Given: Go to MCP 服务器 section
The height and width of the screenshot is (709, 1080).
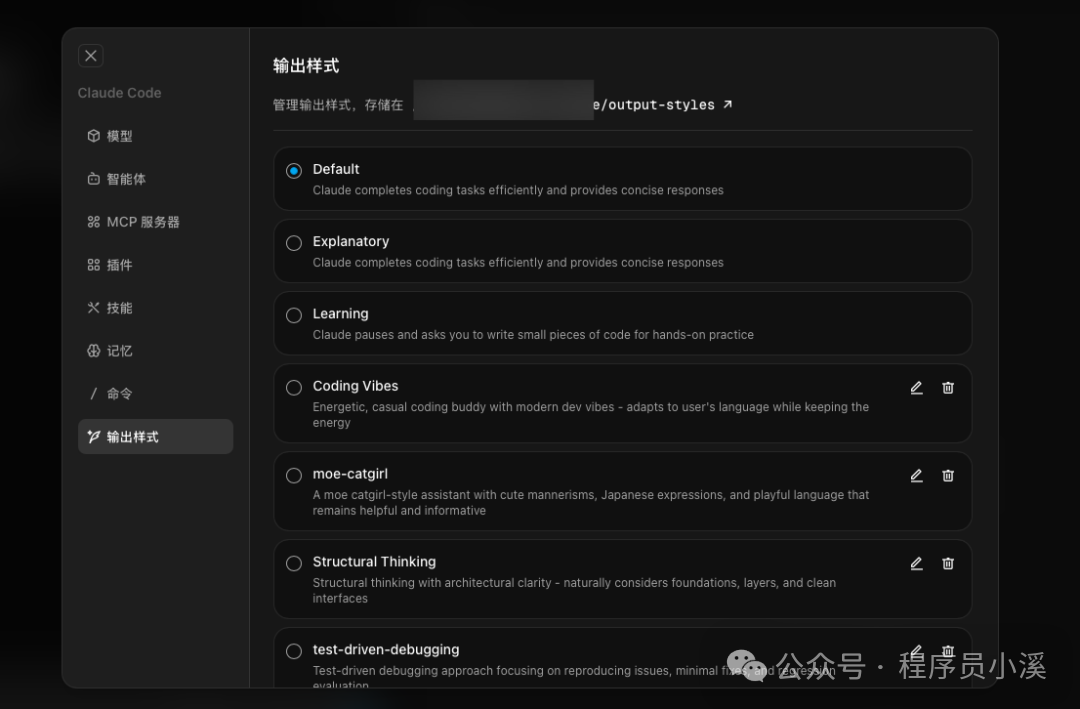Looking at the screenshot, I should tap(156, 222).
